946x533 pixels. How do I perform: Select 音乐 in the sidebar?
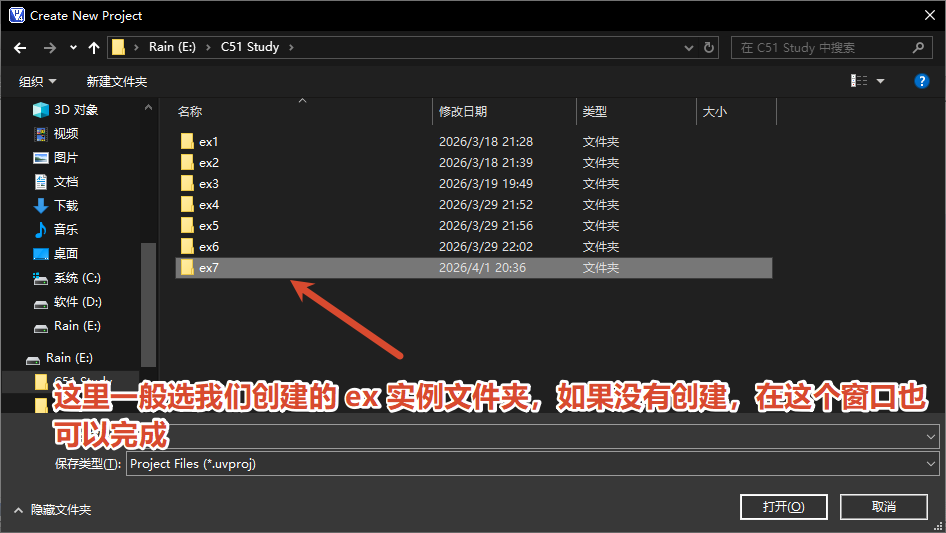pyautogui.click(x=56, y=230)
